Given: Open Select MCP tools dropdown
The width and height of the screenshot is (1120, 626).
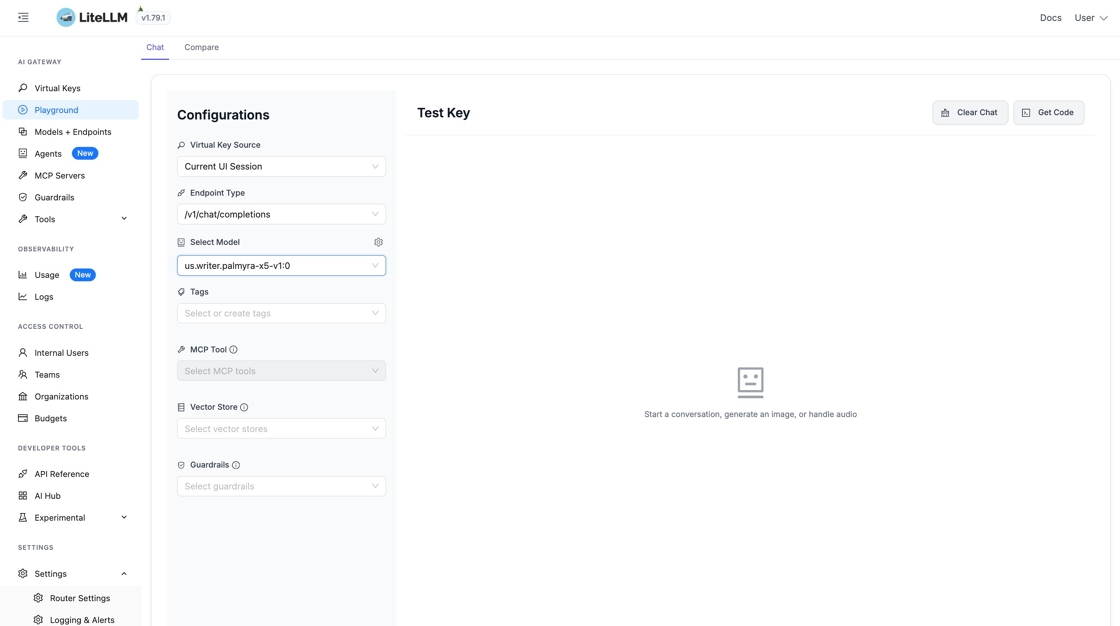Looking at the screenshot, I should pos(281,371).
